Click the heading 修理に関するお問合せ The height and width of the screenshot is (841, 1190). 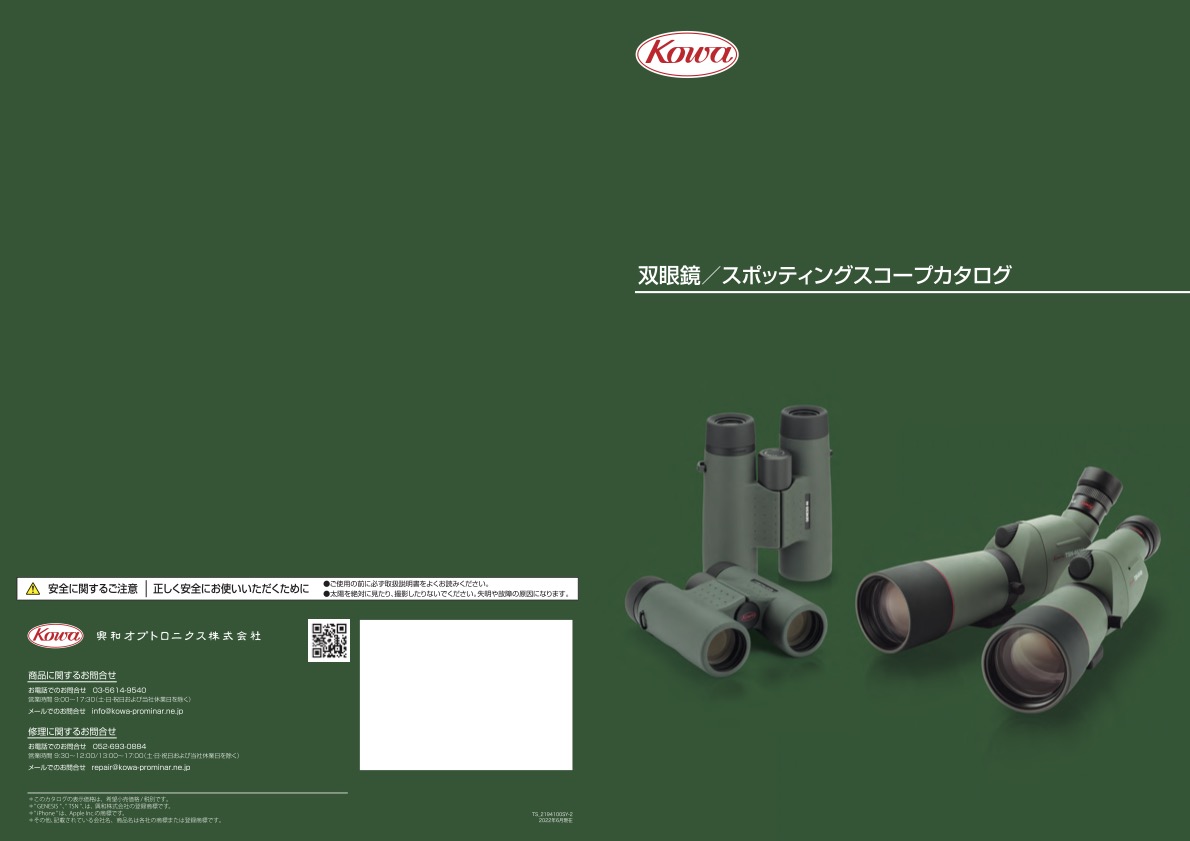click(72, 732)
